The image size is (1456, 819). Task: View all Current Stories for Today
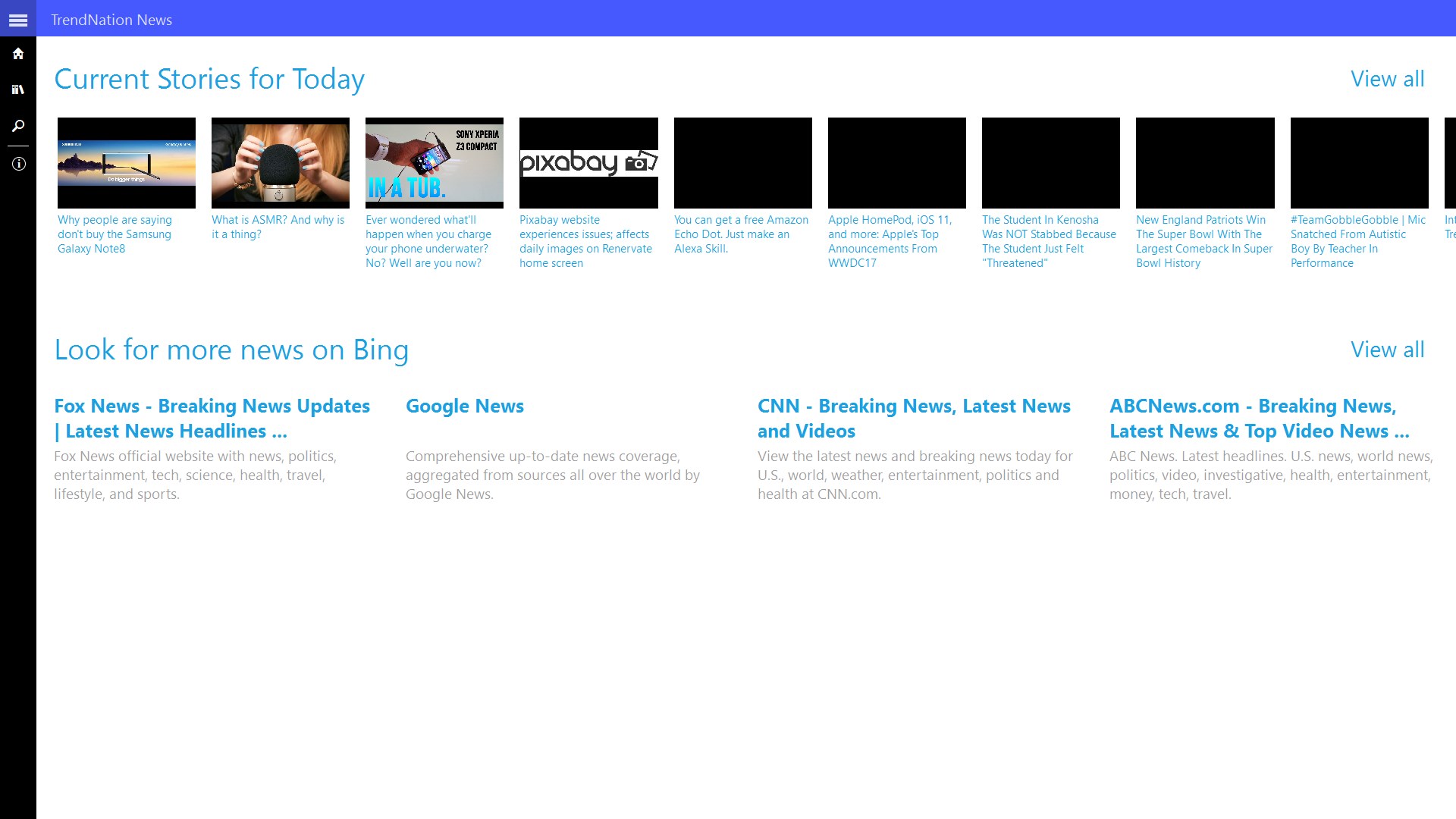(1387, 79)
